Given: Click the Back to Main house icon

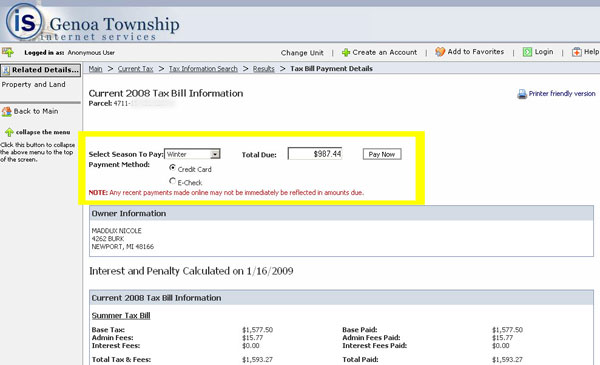Looking at the screenshot, I should [x=7, y=112].
